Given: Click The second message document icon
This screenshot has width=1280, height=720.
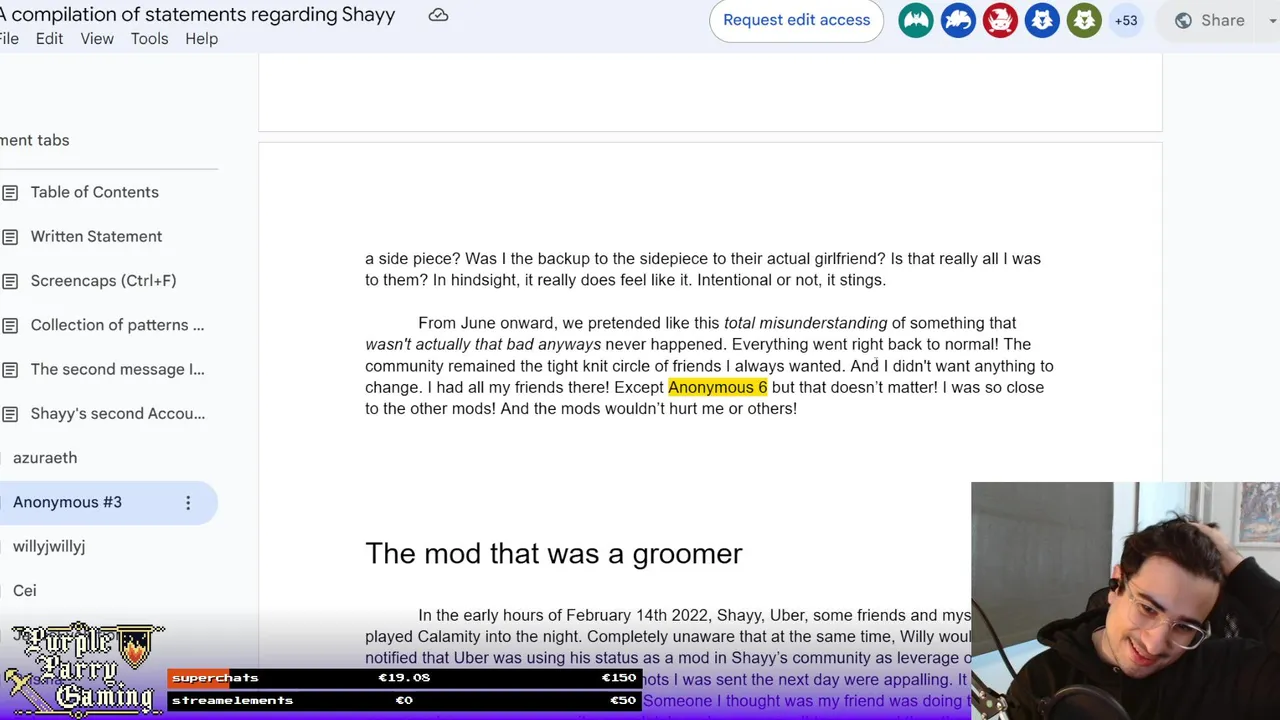Looking at the screenshot, I should (10, 369).
